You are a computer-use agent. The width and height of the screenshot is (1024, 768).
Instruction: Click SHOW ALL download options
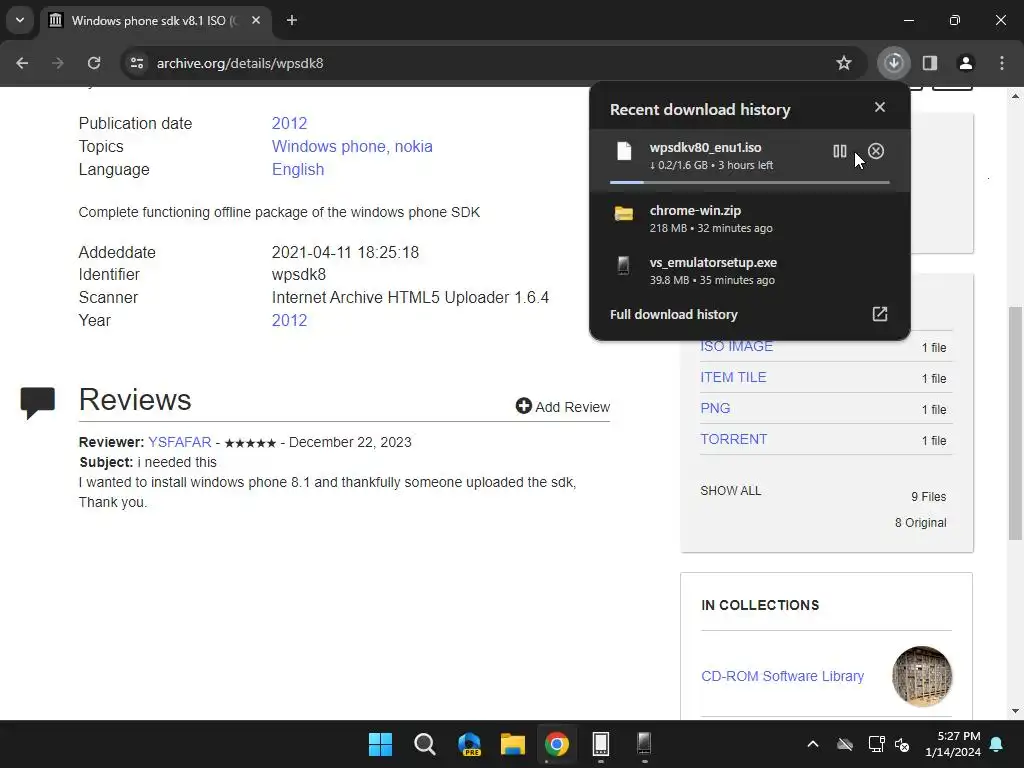click(x=731, y=490)
